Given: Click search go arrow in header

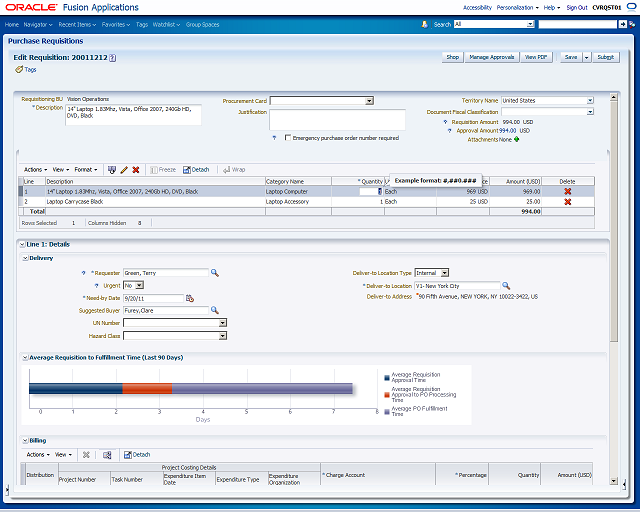Looking at the screenshot, I should (623, 24).
